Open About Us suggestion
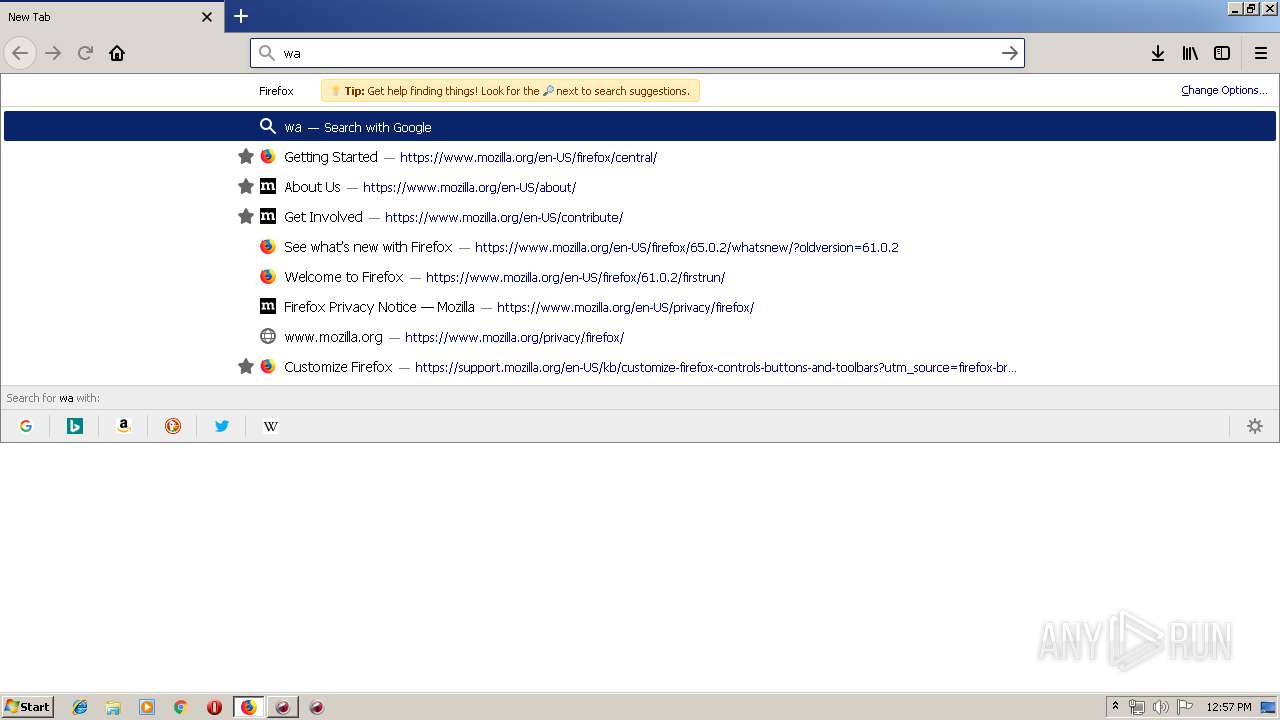Image resolution: width=1280 pixels, height=720 pixels. [640, 187]
